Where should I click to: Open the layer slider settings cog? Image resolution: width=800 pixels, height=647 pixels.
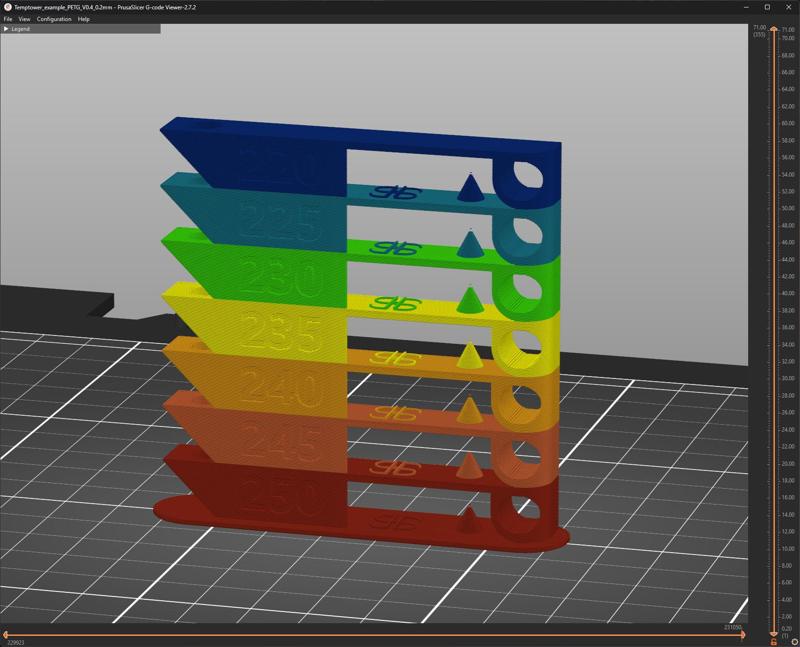(794, 642)
